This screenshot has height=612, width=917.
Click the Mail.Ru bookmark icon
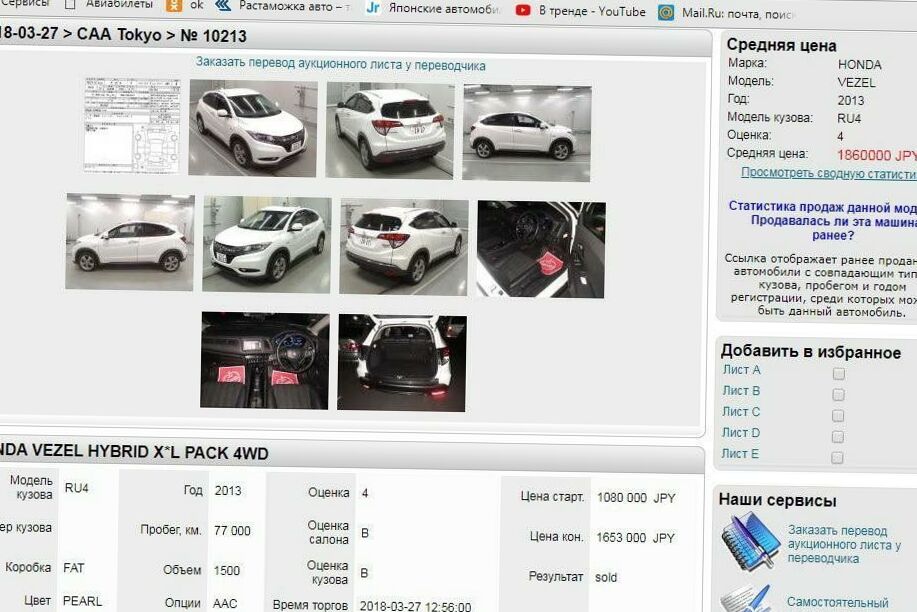(x=666, y=12)
